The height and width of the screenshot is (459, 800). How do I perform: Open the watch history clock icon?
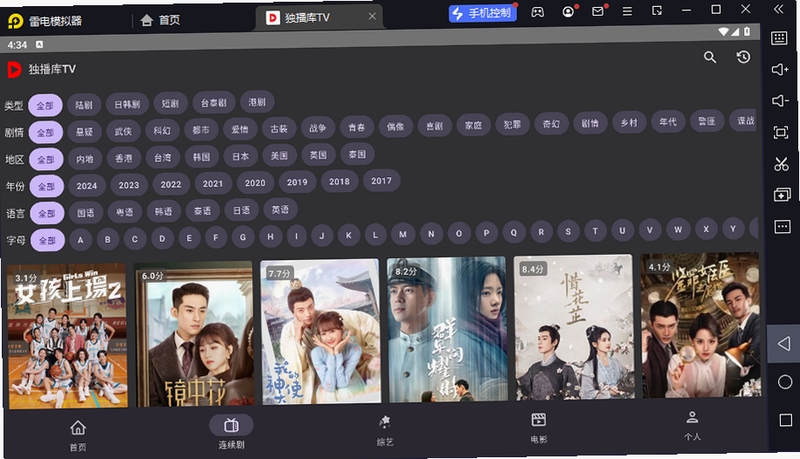pos(743,57)
